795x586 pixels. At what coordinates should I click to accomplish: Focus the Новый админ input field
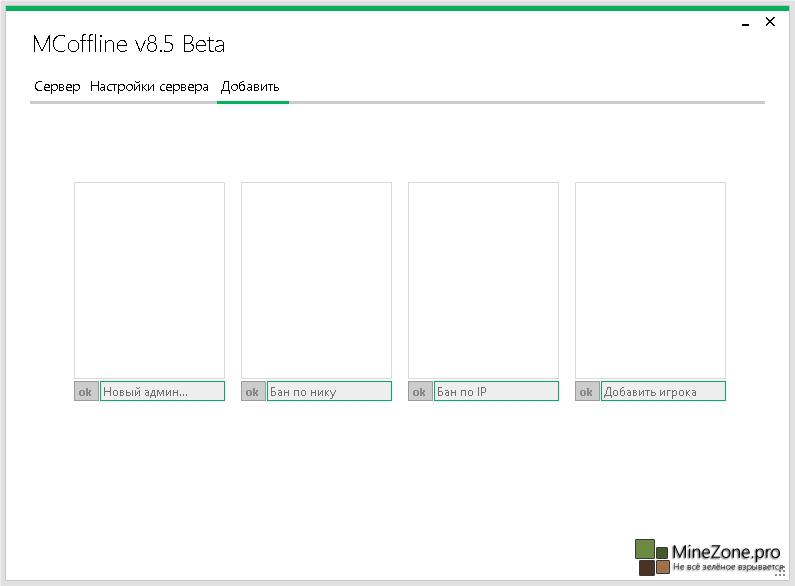[x=162, y=392]
